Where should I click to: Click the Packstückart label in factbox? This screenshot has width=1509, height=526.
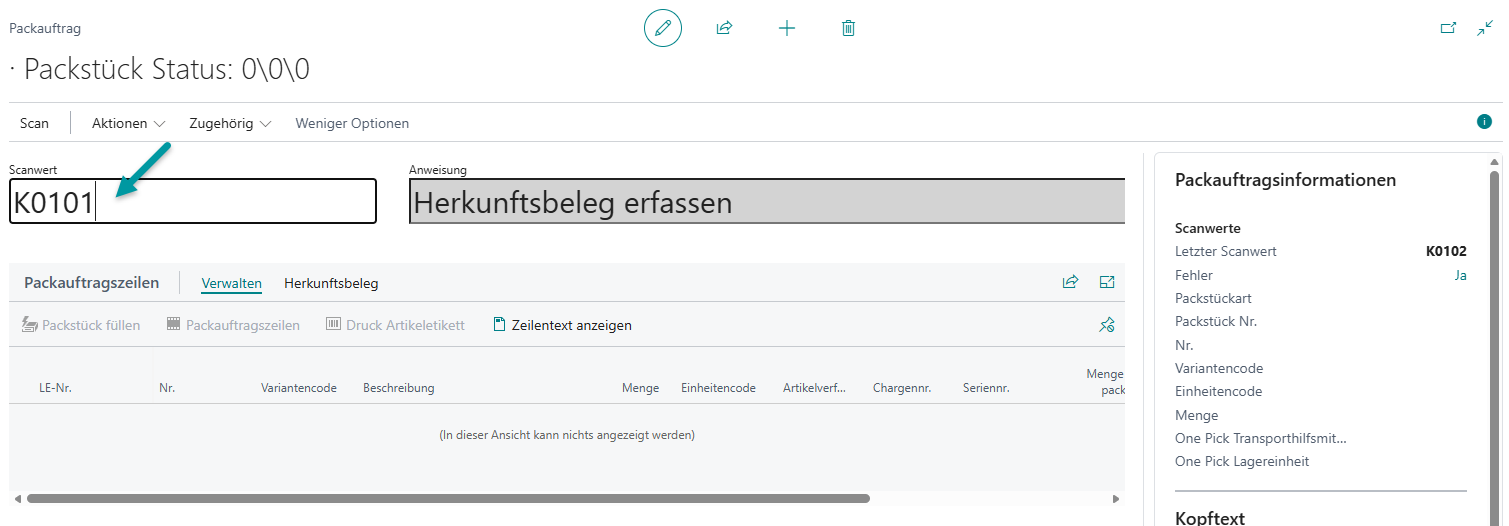click(x=1213, y=298)
